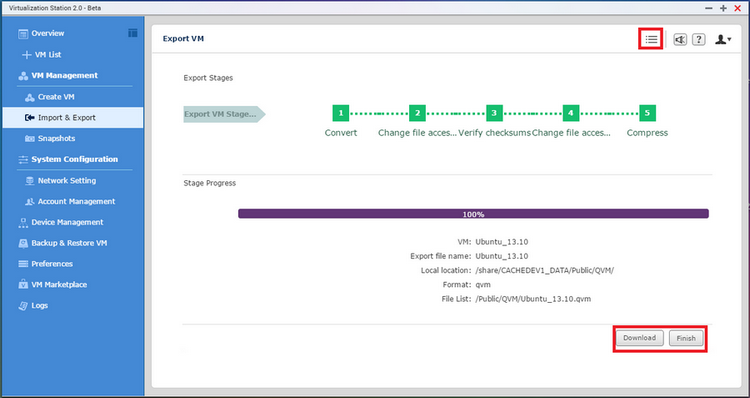The height and width of the screenshot is (398, 750).
Task: Close the Virtualization Station window
Action: pyautogui.click(x=738, y=8)
